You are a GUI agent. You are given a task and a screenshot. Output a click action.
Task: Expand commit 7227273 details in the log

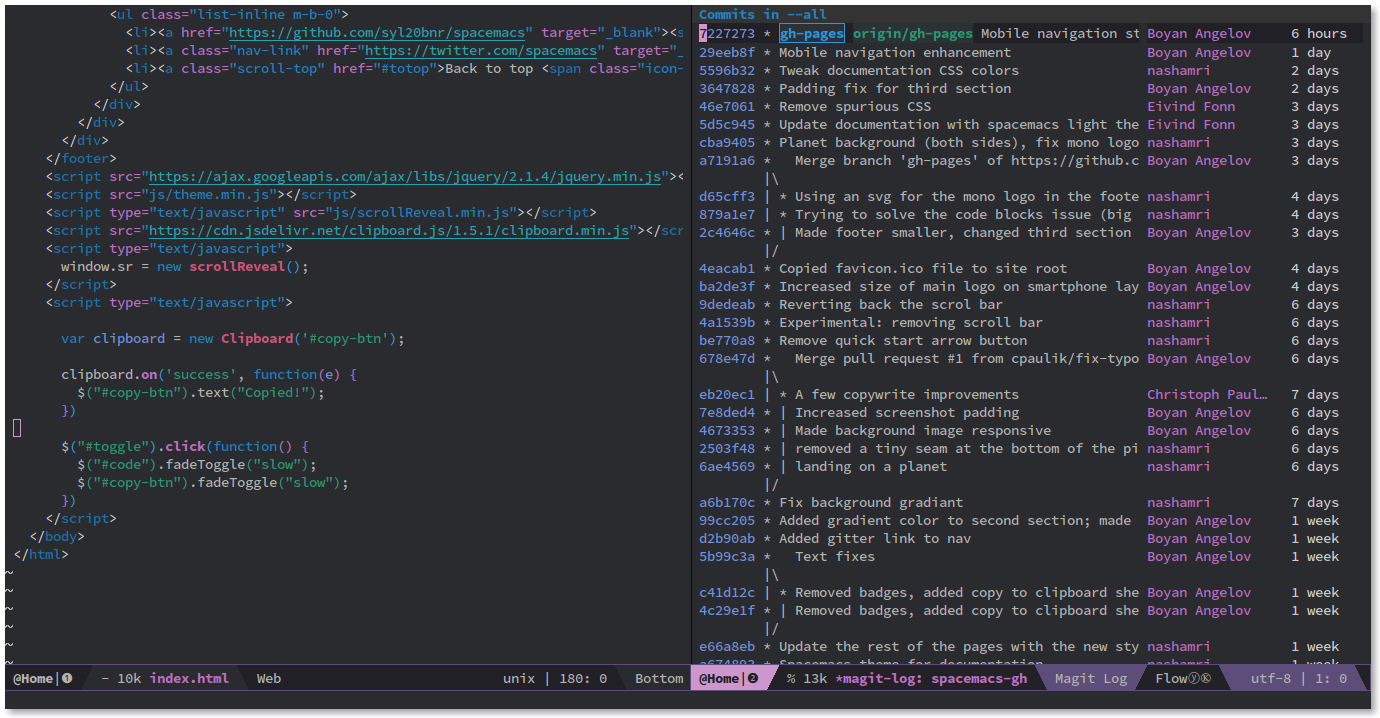click(725, 33)
